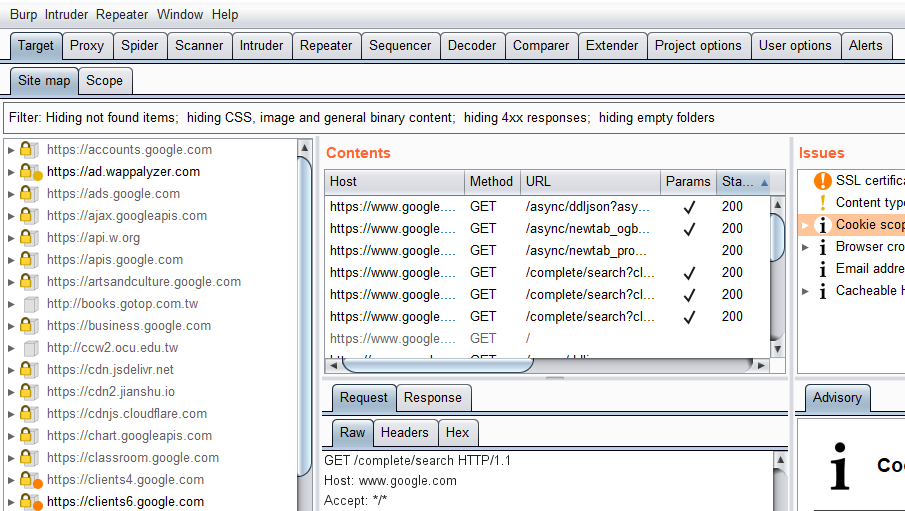Click the page icon for books.gotop.com.tw
This screenshot has width=905, height=511.
(31, 304)
